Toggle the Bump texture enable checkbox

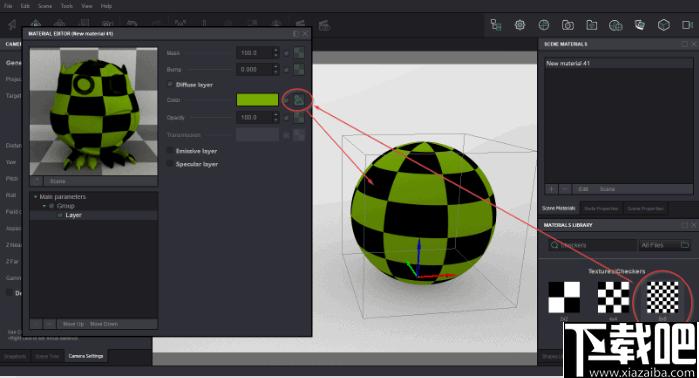pos(287,70)
